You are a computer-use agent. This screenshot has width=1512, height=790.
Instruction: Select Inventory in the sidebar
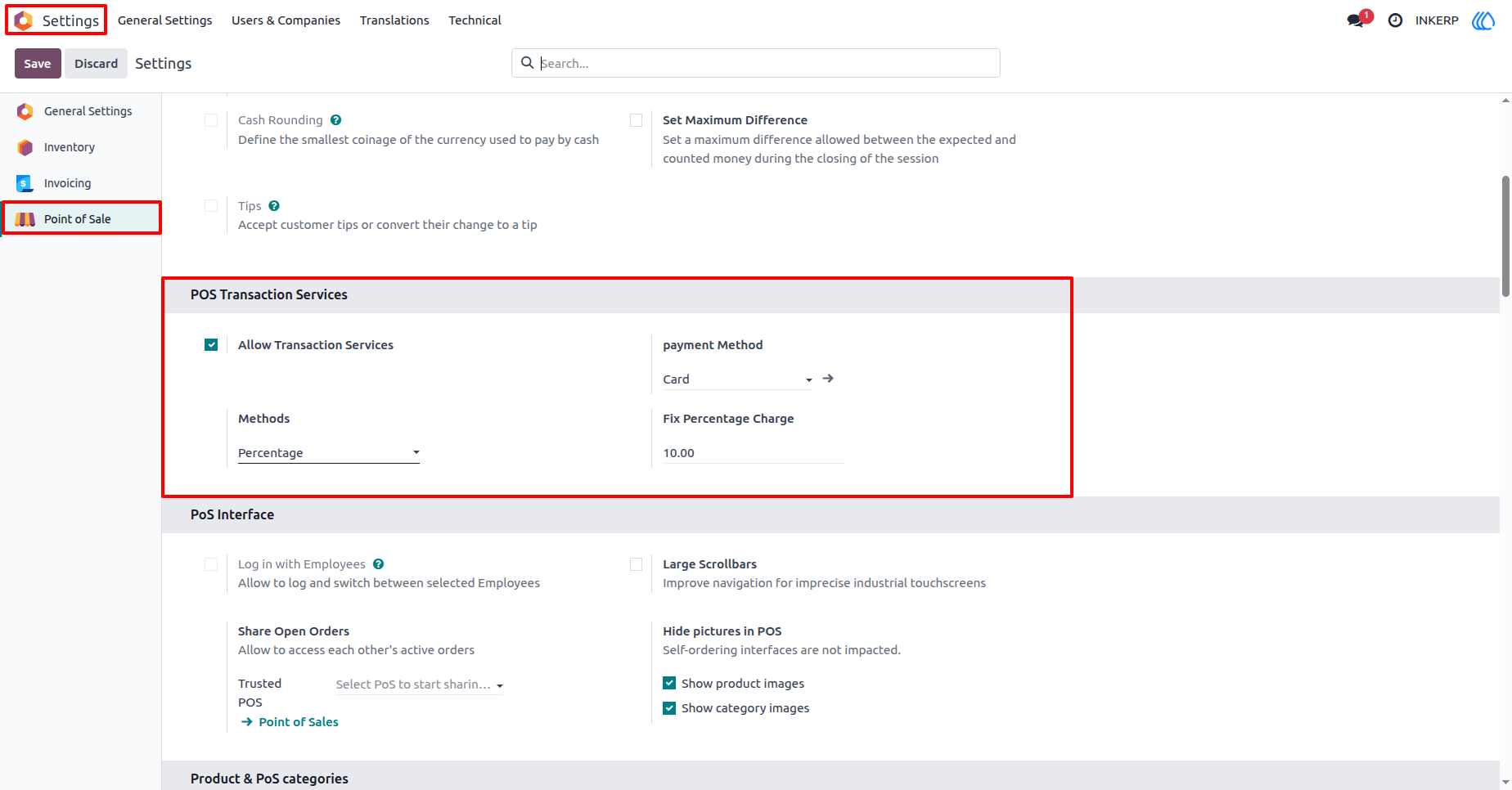tap(80, 147)
